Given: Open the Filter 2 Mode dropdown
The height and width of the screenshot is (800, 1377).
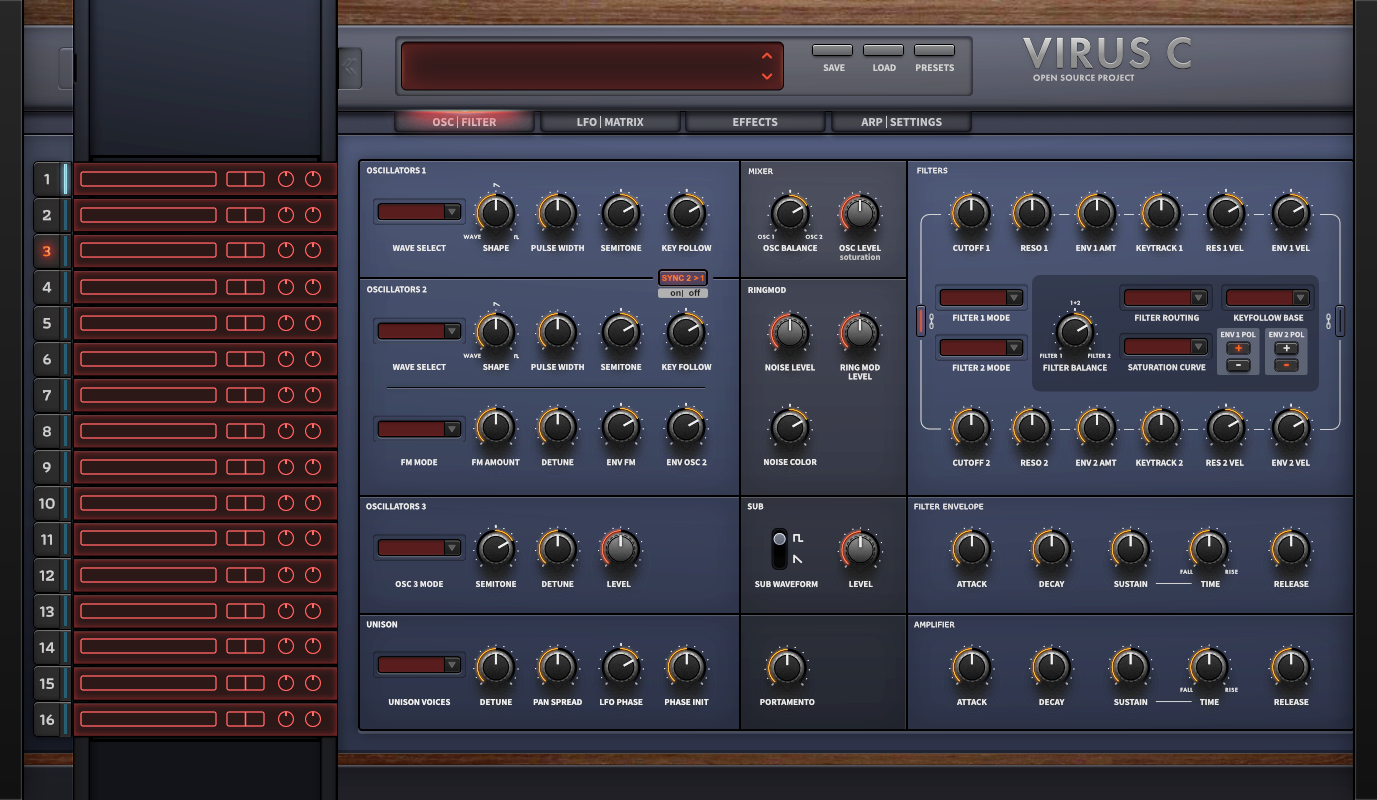Looking at the screenshot, I should pyautogui.click(x=980, y=348).
